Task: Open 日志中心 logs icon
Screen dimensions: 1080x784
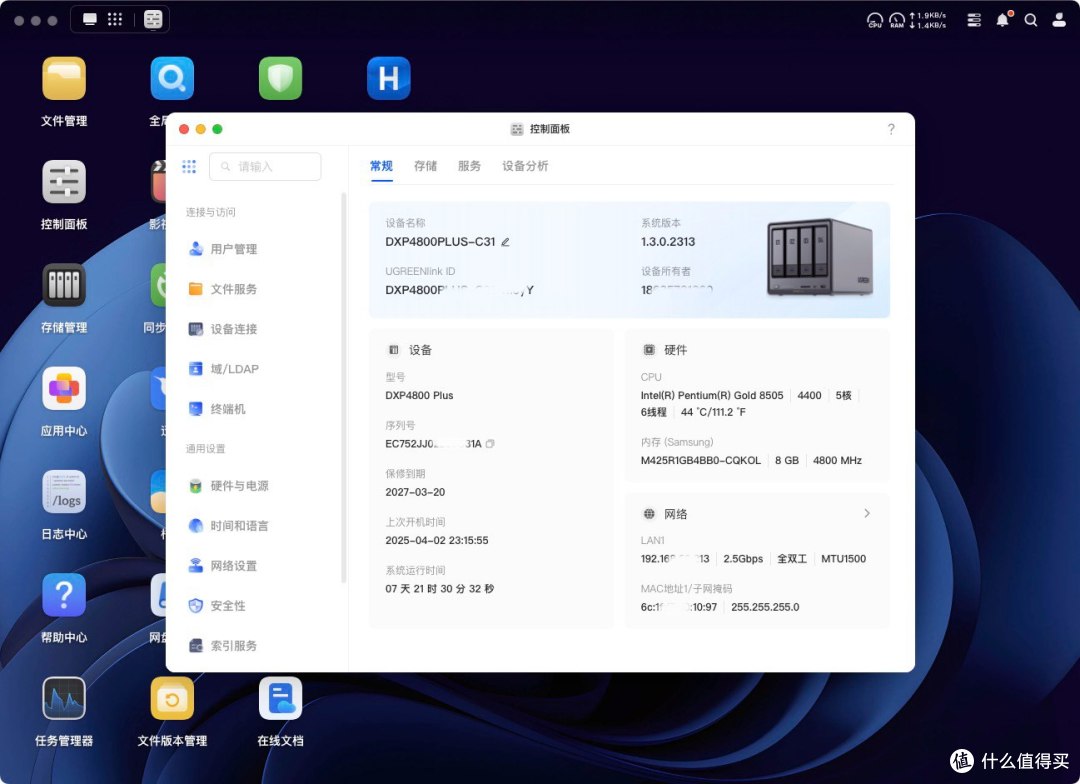Action: pos(64,492)
